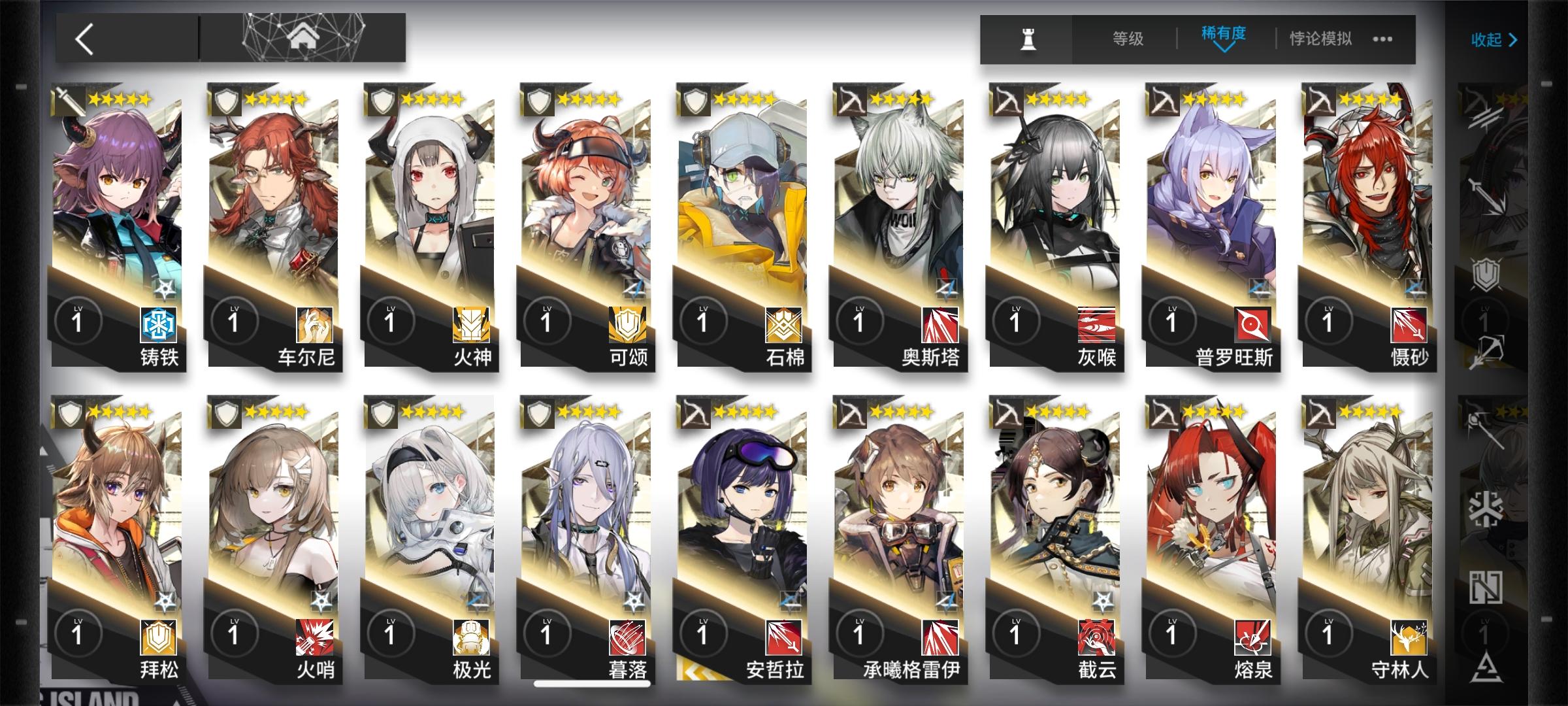This screenshot has width=1568, height=706.
Task: Open 极光's operator card
Action: click(431, 539)
